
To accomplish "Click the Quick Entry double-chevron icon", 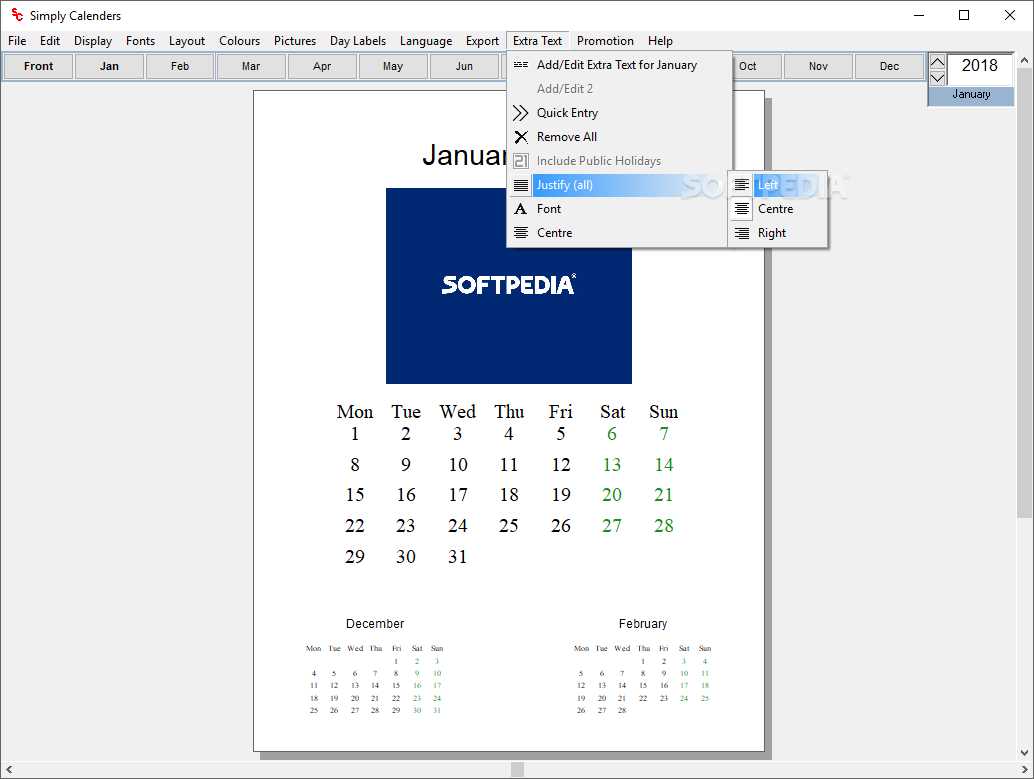I will (521, 113).
